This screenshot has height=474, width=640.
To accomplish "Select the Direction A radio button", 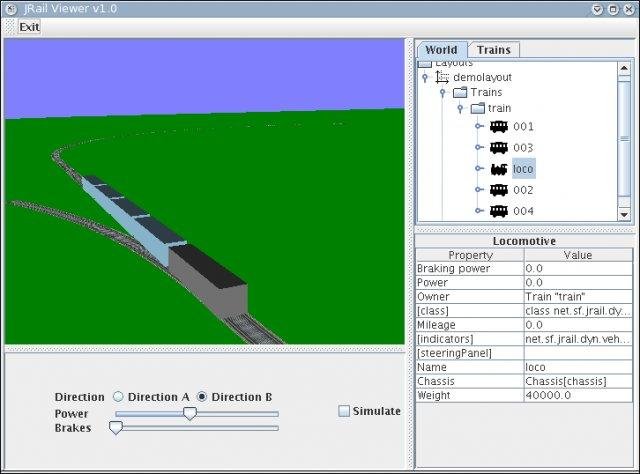I will coord(118,396).
